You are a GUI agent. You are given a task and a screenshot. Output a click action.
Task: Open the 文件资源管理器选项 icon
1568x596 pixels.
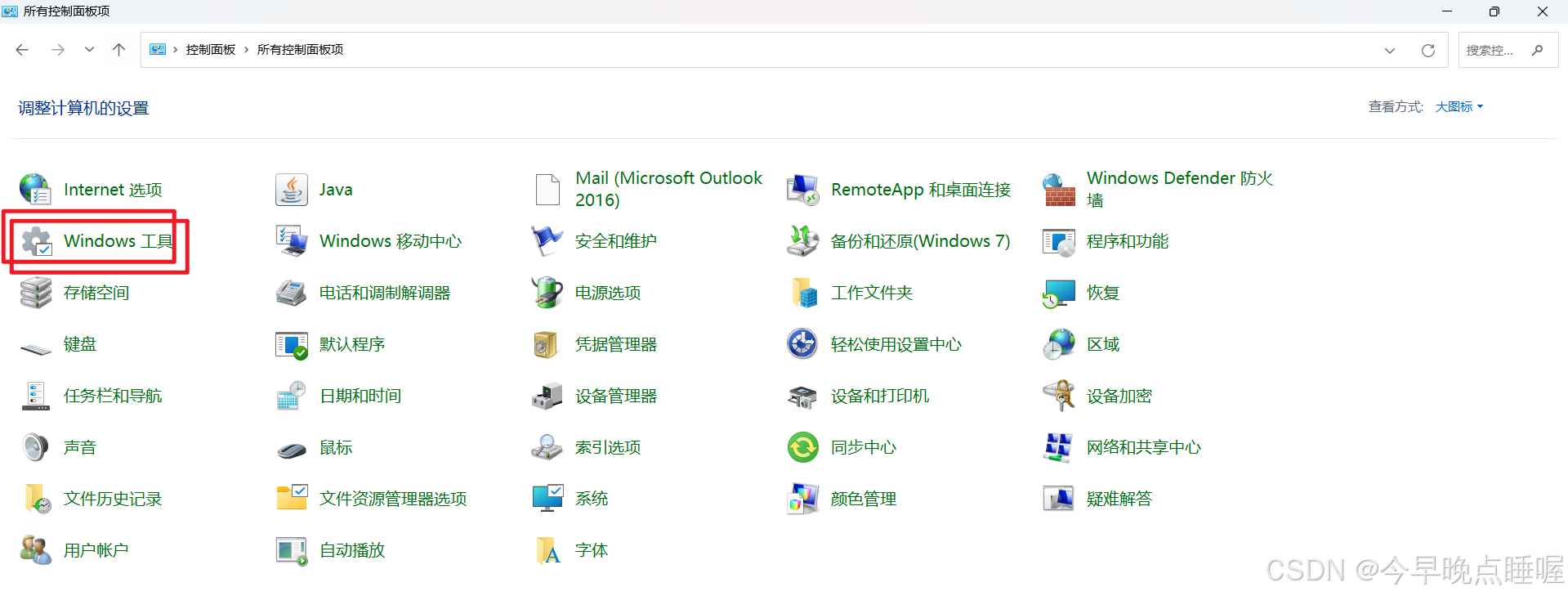pyautogui.click(x=291, y=498)
